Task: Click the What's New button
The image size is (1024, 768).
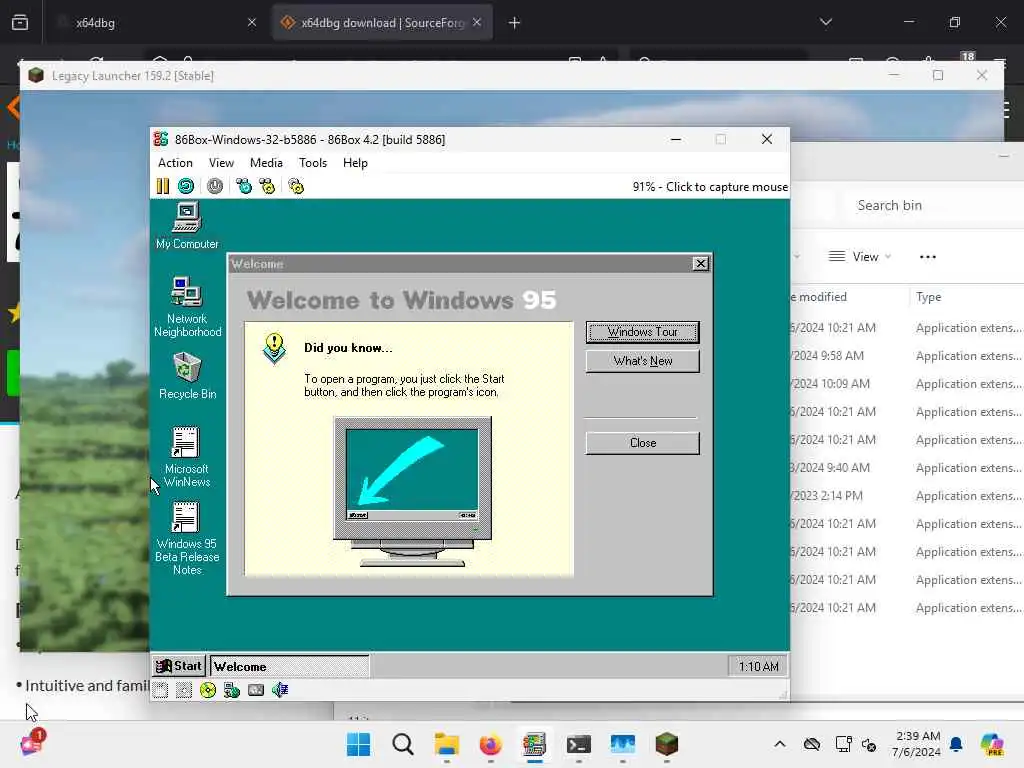Action: pos(643,361)
